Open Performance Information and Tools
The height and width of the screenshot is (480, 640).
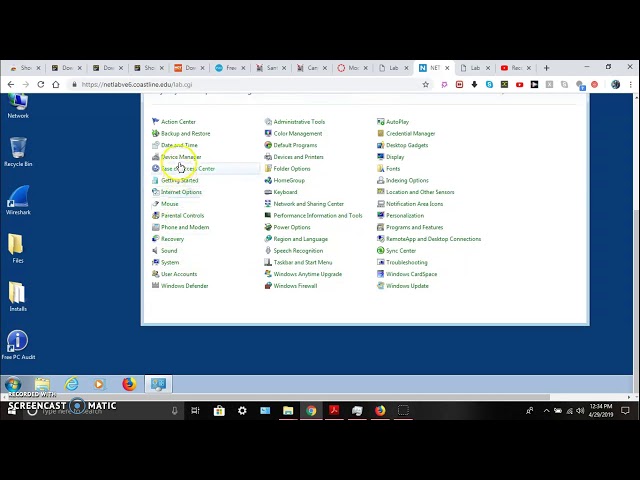[318, 216]
